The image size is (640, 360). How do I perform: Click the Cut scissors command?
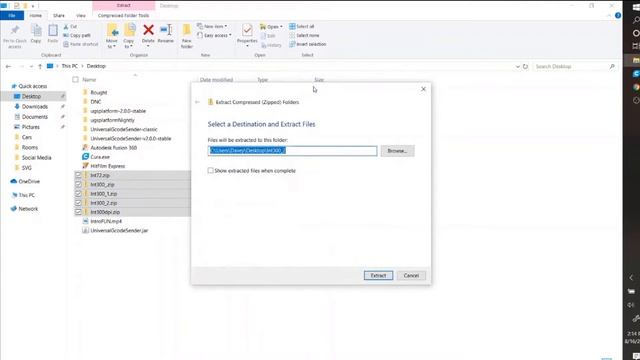click(70, 27)
